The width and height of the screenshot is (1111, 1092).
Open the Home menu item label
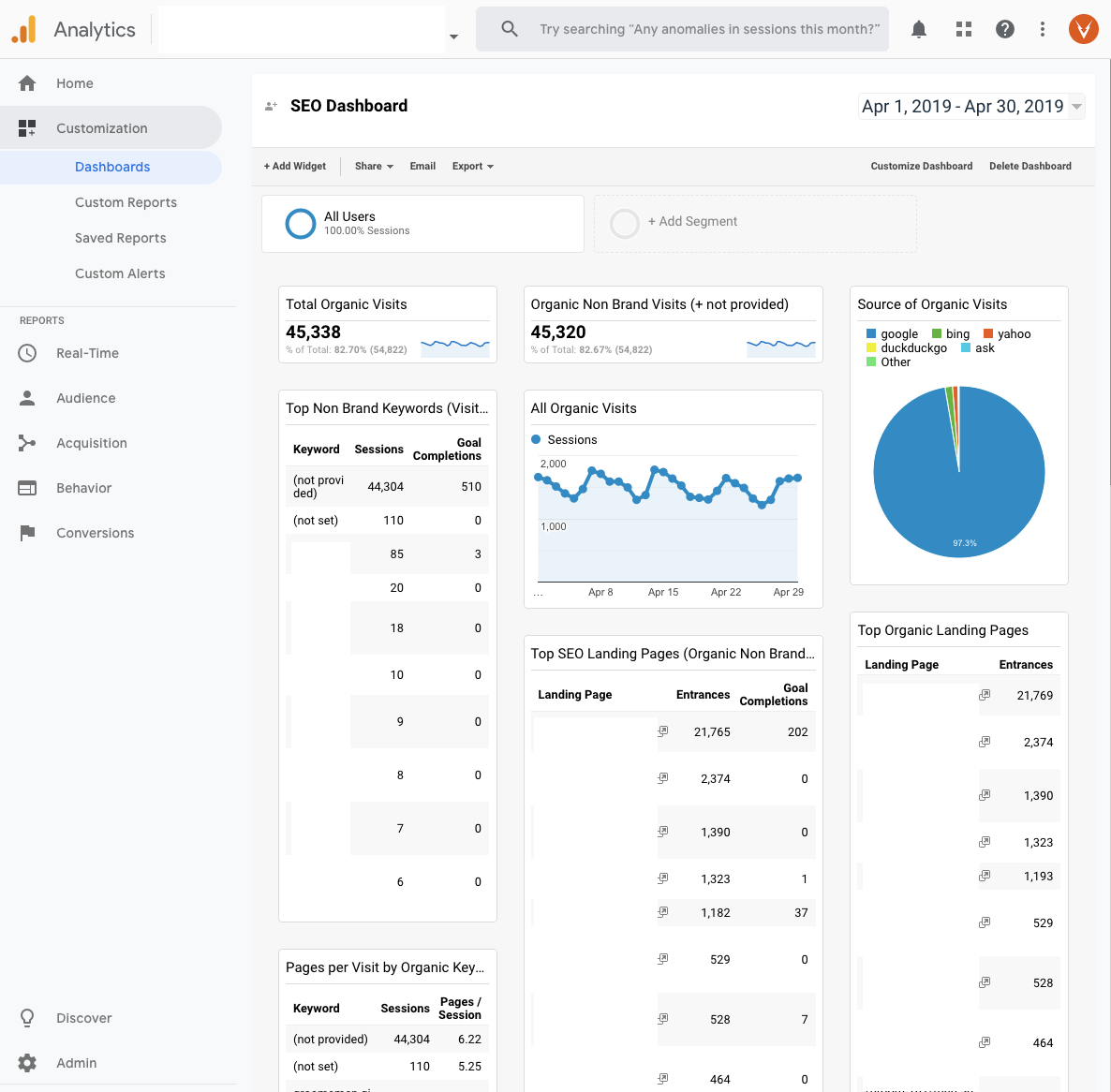point(74,83)
